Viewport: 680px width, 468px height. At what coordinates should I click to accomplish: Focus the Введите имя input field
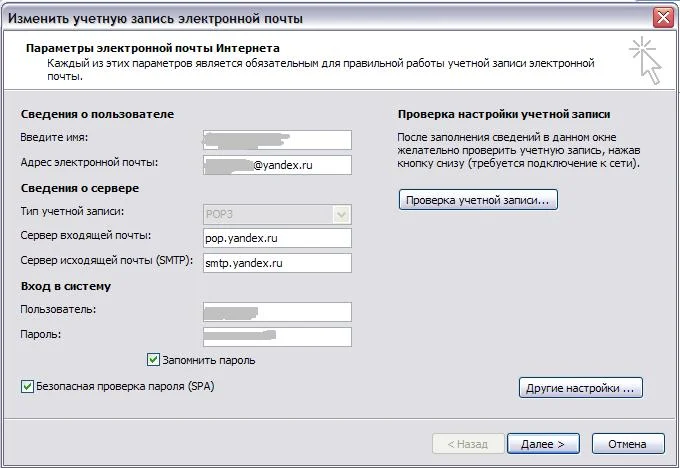tap(277, 139)
